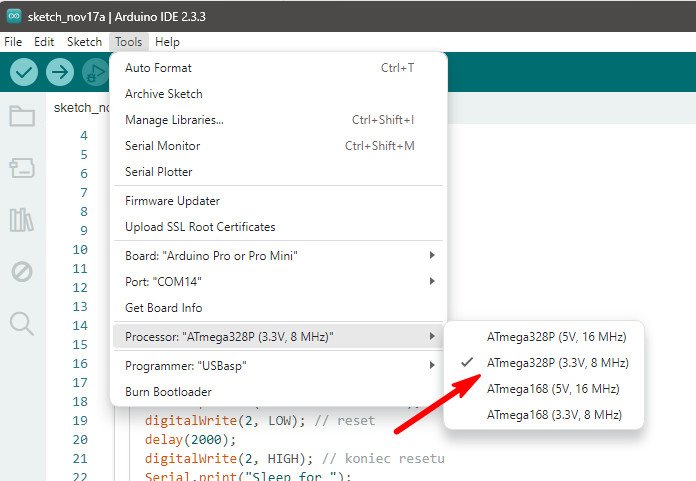Open the Boards Manager sidebar icon
The width and height of the screenshot is (696, 481).
click(x=22, y=168)
